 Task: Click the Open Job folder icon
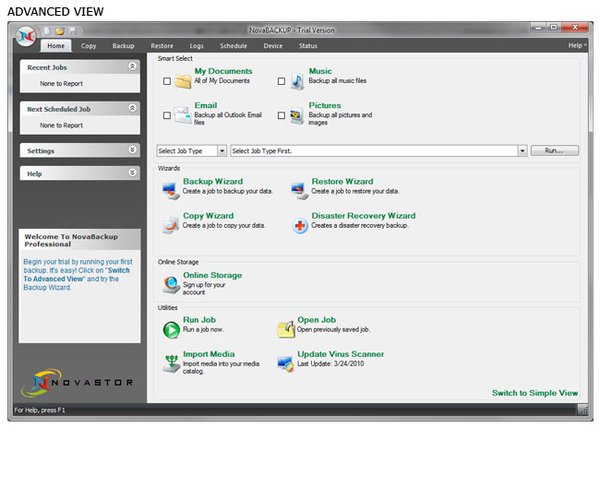click(286, 329)
